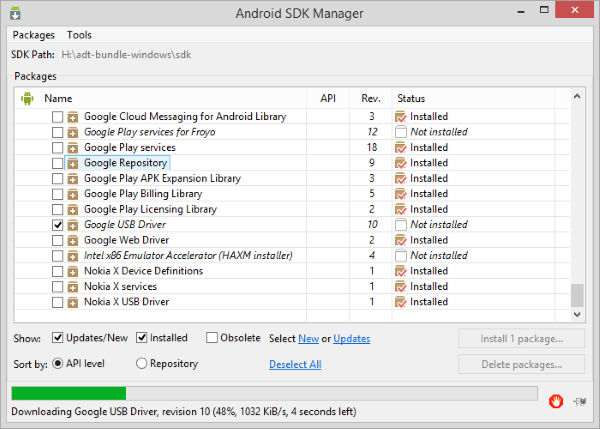Click not installed status icon for Play services for Froyo
Viewport: 600px width, 429px height.
pos(401,132)
